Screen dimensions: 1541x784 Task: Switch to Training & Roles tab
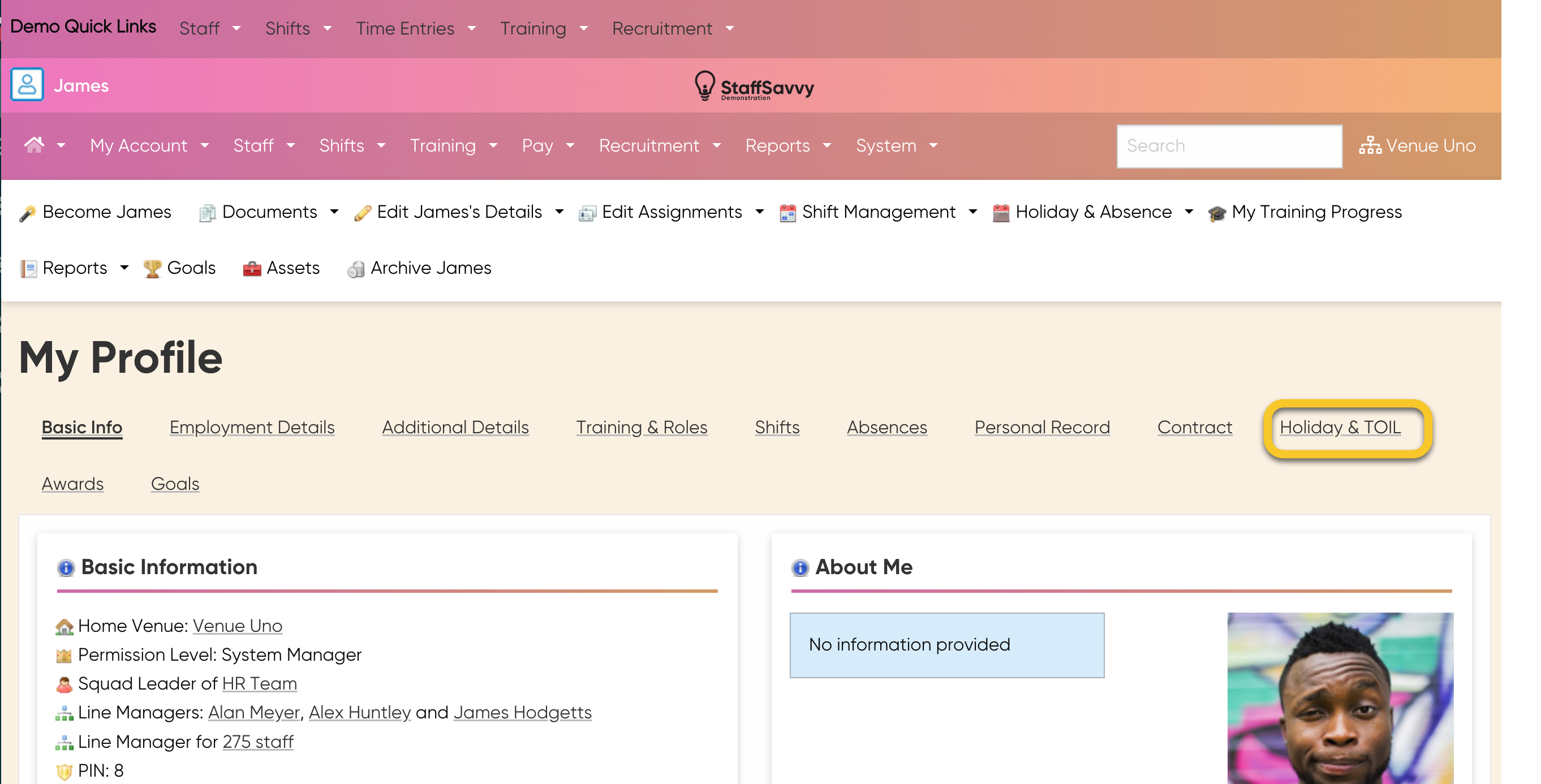click(642, 427)
